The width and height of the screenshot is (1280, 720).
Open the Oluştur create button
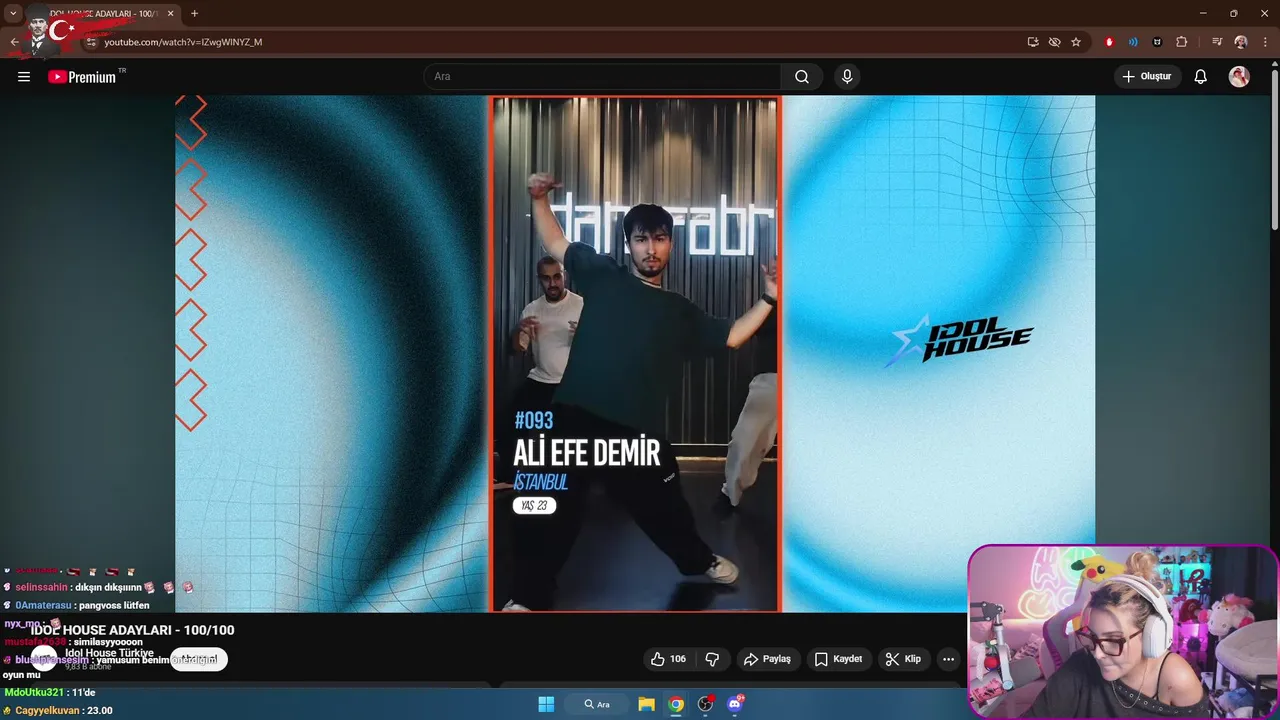[1147, 77]
